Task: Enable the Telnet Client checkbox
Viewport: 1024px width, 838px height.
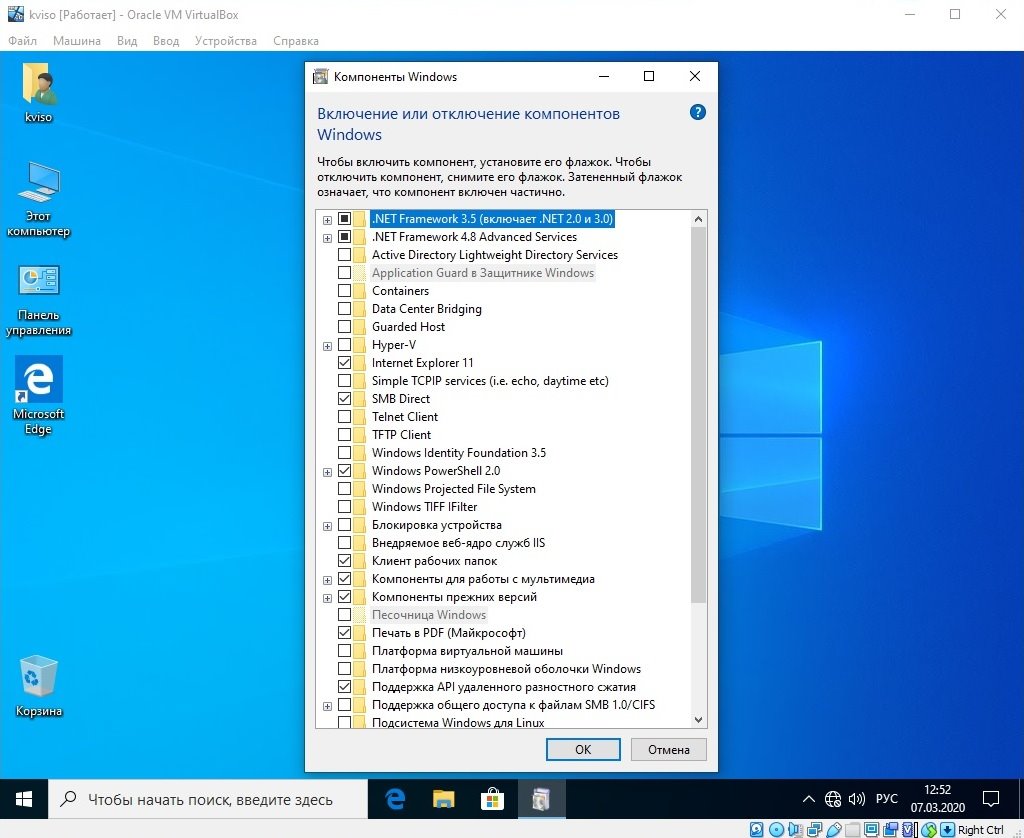Action: [x=344, y=417]
